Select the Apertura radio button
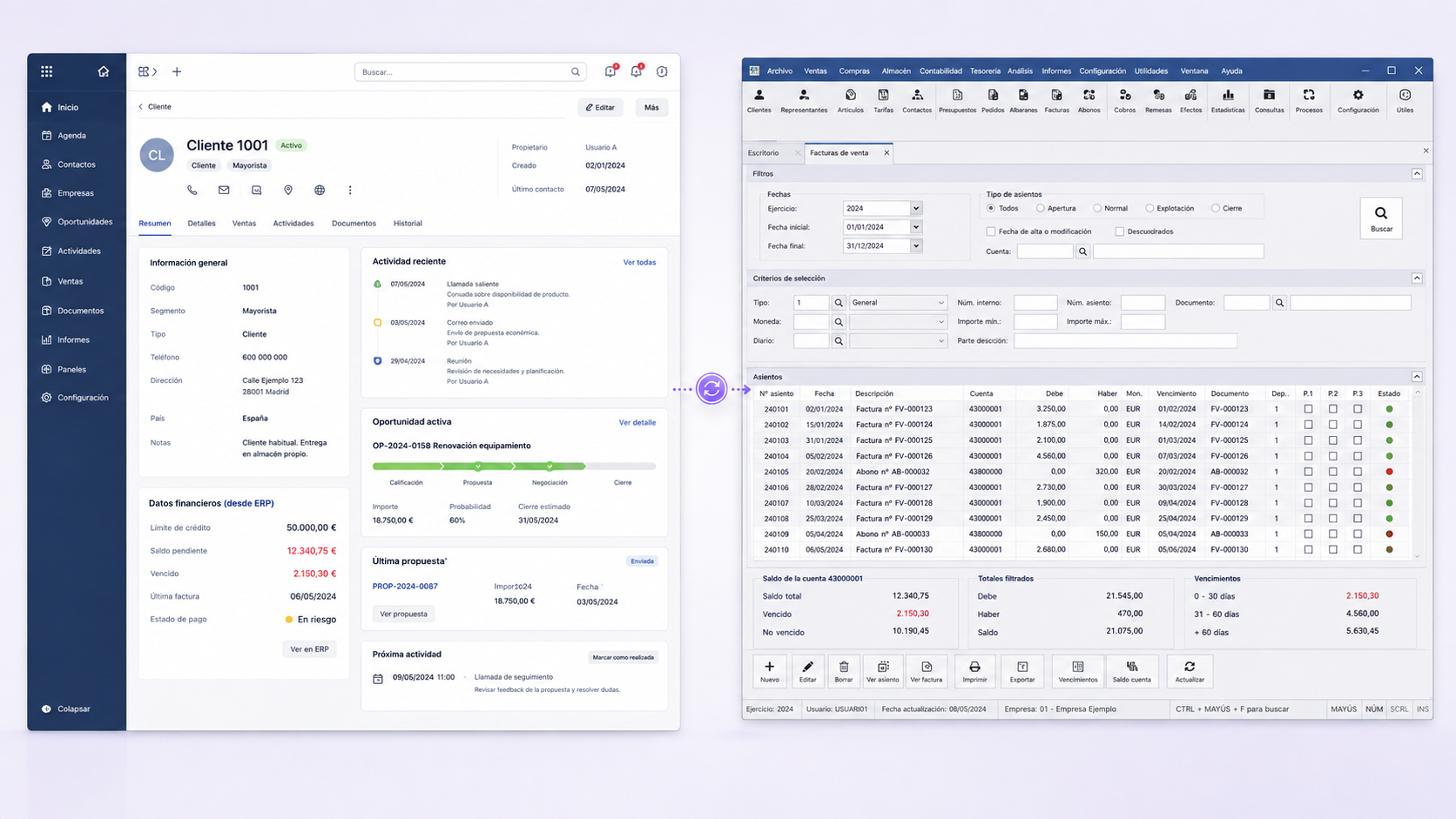 pyautogui.click(x=1040, y=208)
